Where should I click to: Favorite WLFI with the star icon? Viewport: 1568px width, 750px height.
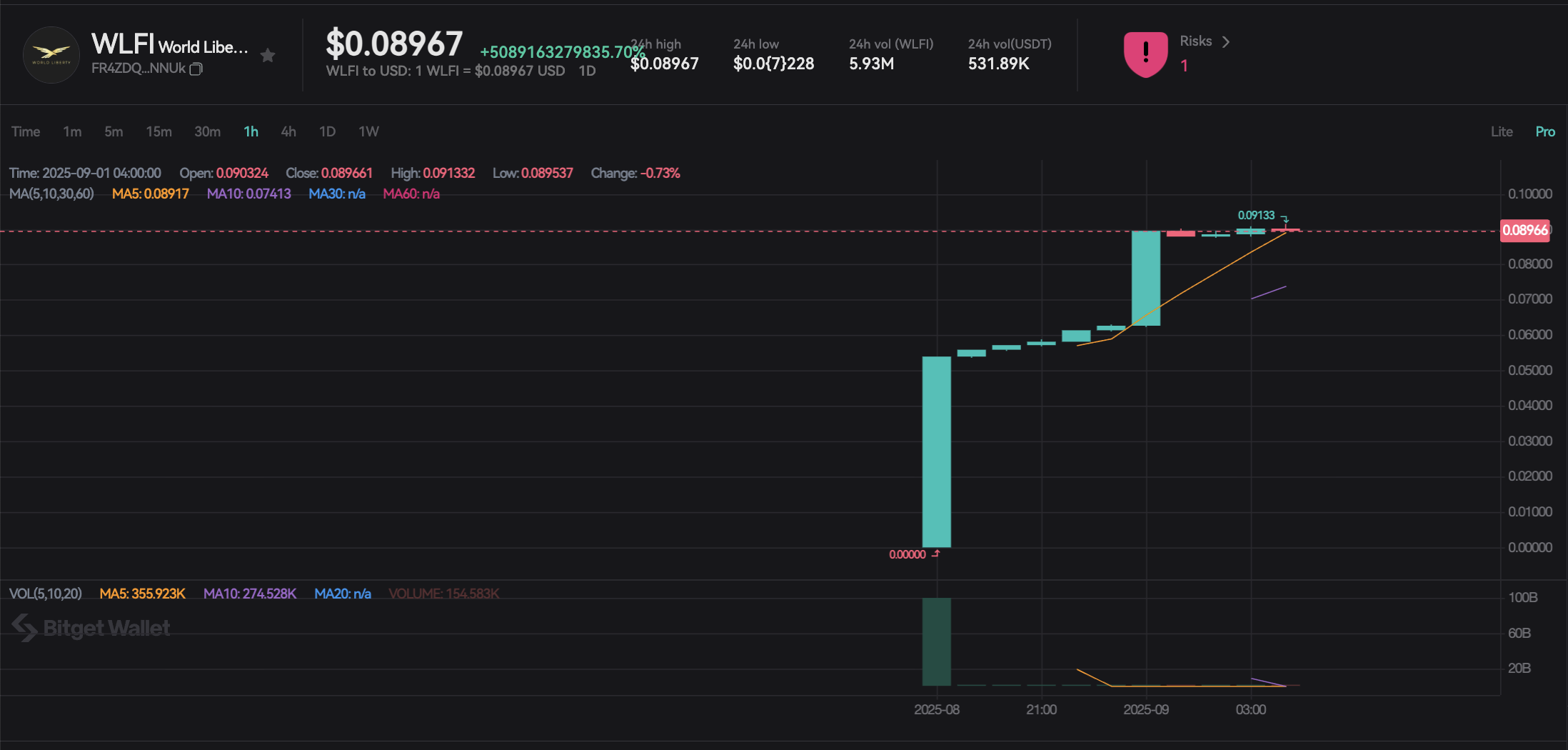pyautogui.click(x=268, y=55)
